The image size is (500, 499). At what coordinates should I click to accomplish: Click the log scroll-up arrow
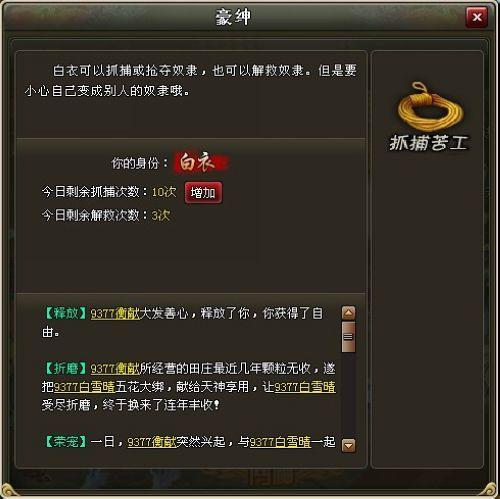(348, 313)
